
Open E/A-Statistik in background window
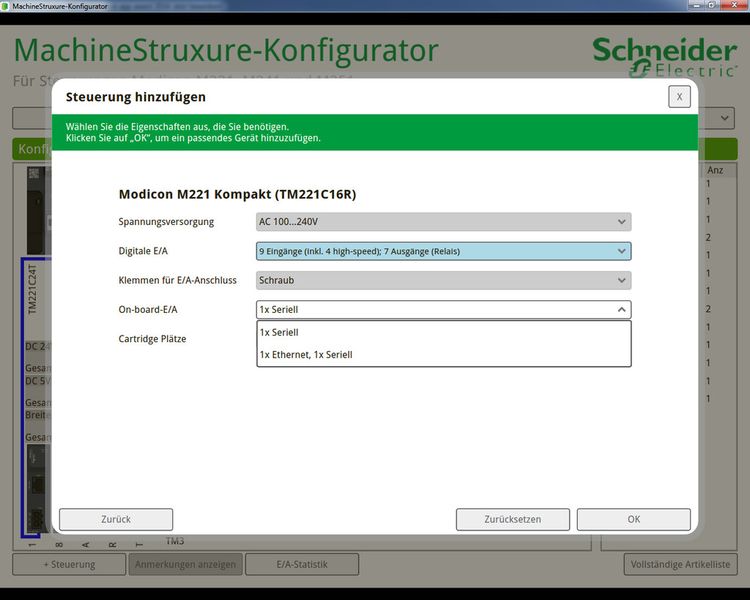(302, 564)
